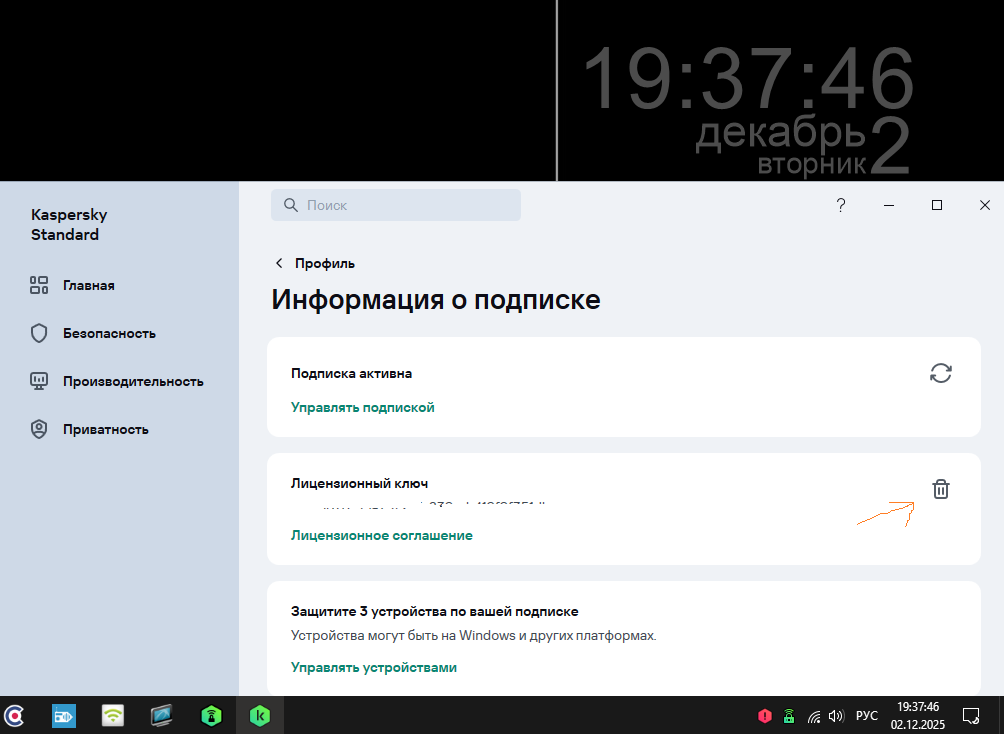Close the Kaspersky window
This screenshot has height=734, width=1004.
(x=985, y=205)
